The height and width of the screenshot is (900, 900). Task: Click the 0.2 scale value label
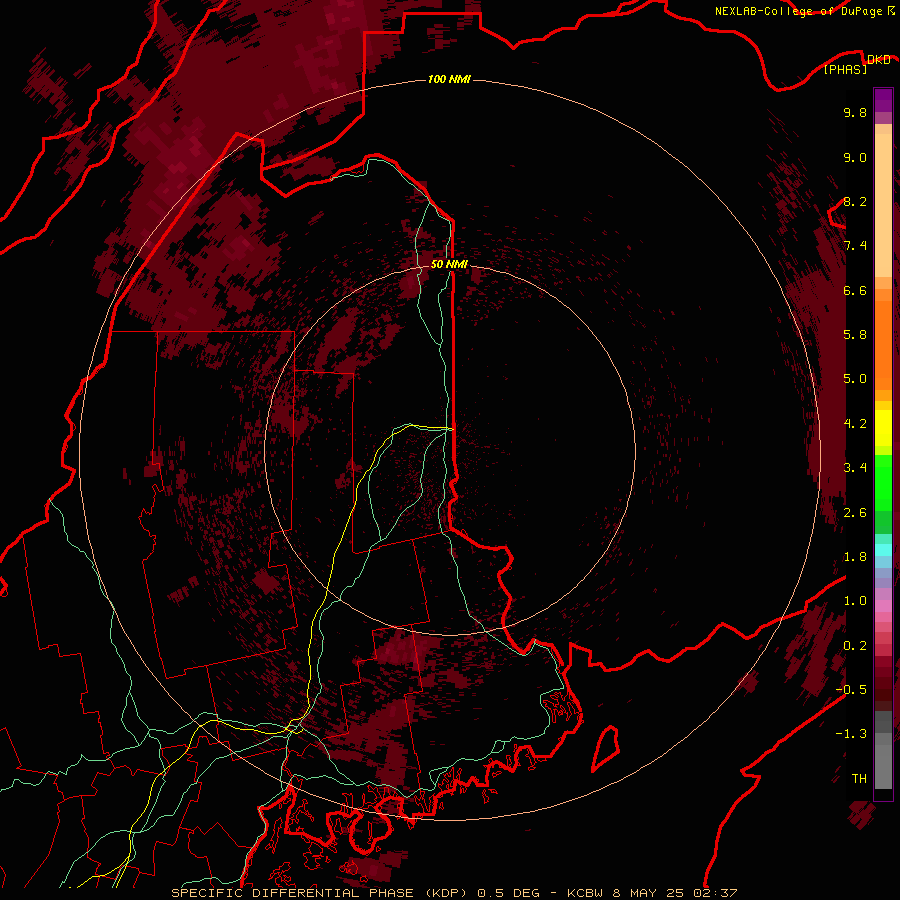point(855,646)
